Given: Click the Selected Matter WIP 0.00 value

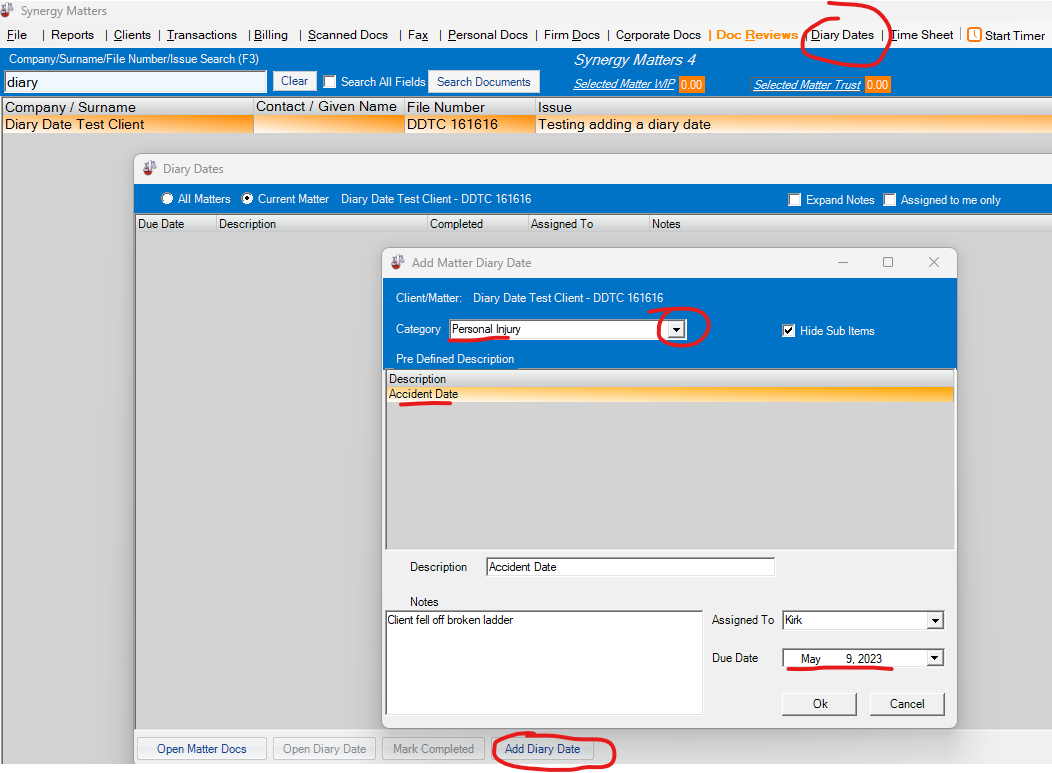Looking at the screenshot, I should [x=691, y=85].
